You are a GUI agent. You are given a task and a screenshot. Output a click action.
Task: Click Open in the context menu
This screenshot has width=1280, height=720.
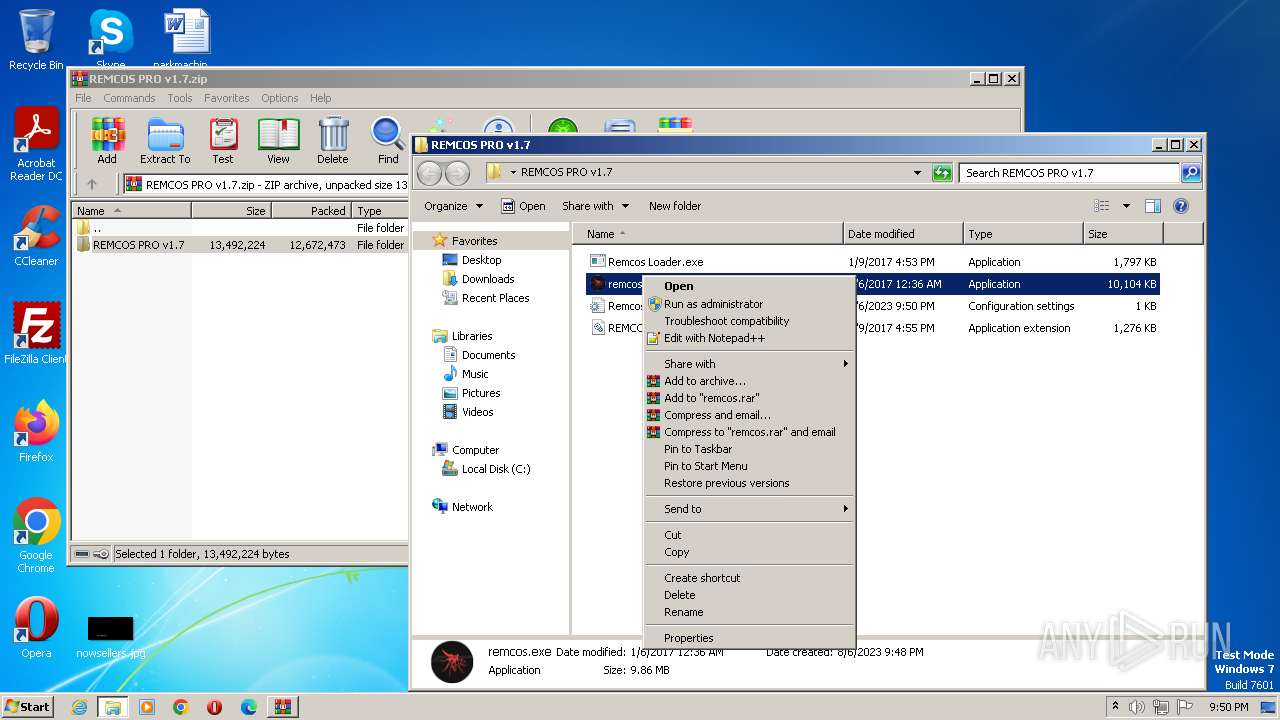[x=748, y=286]
